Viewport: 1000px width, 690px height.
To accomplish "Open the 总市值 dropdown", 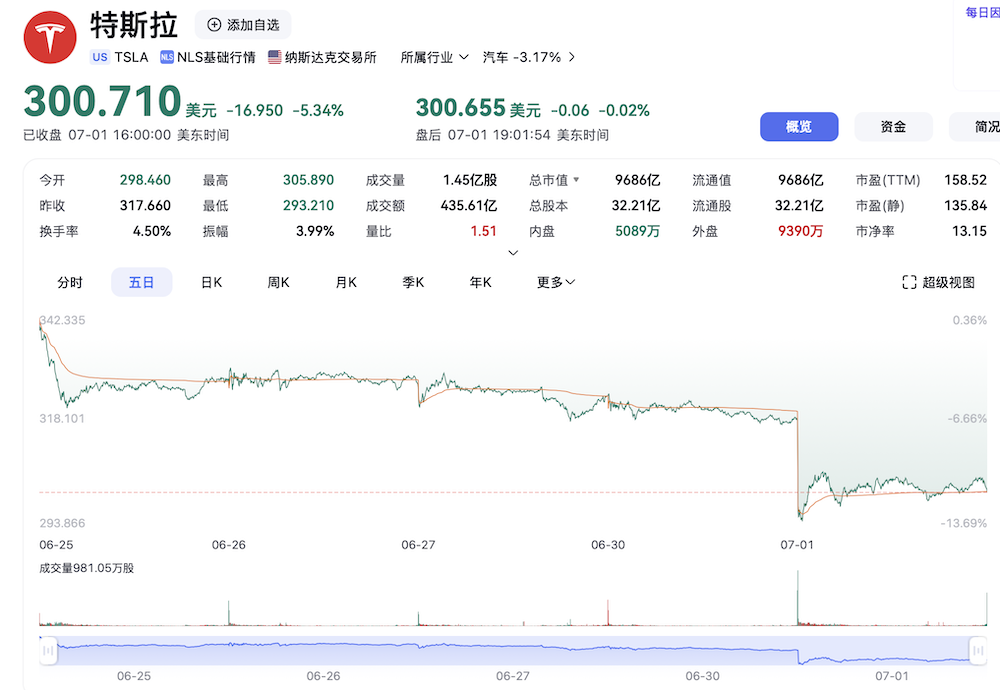I will click(x=552, y=180).
